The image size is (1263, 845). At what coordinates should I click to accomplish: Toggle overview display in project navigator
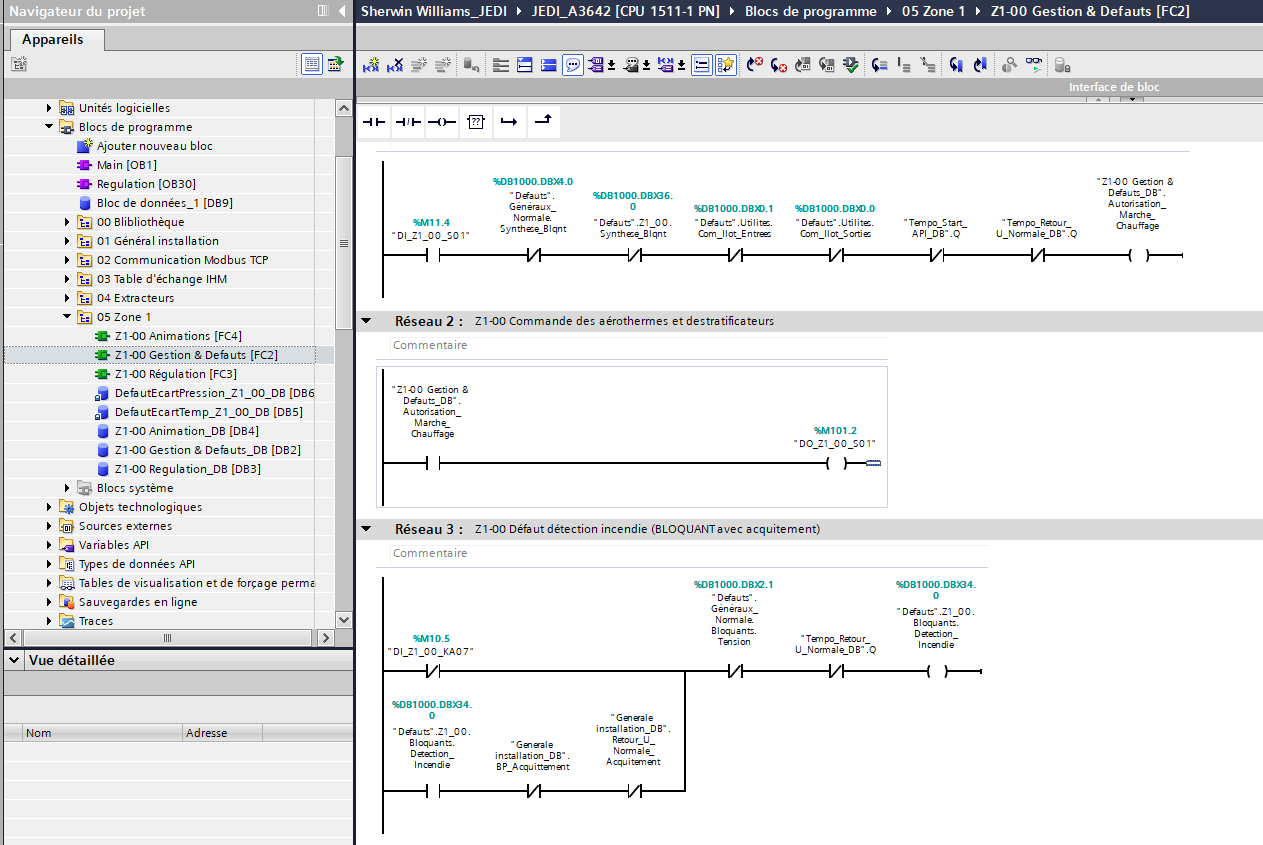[312, 64]
